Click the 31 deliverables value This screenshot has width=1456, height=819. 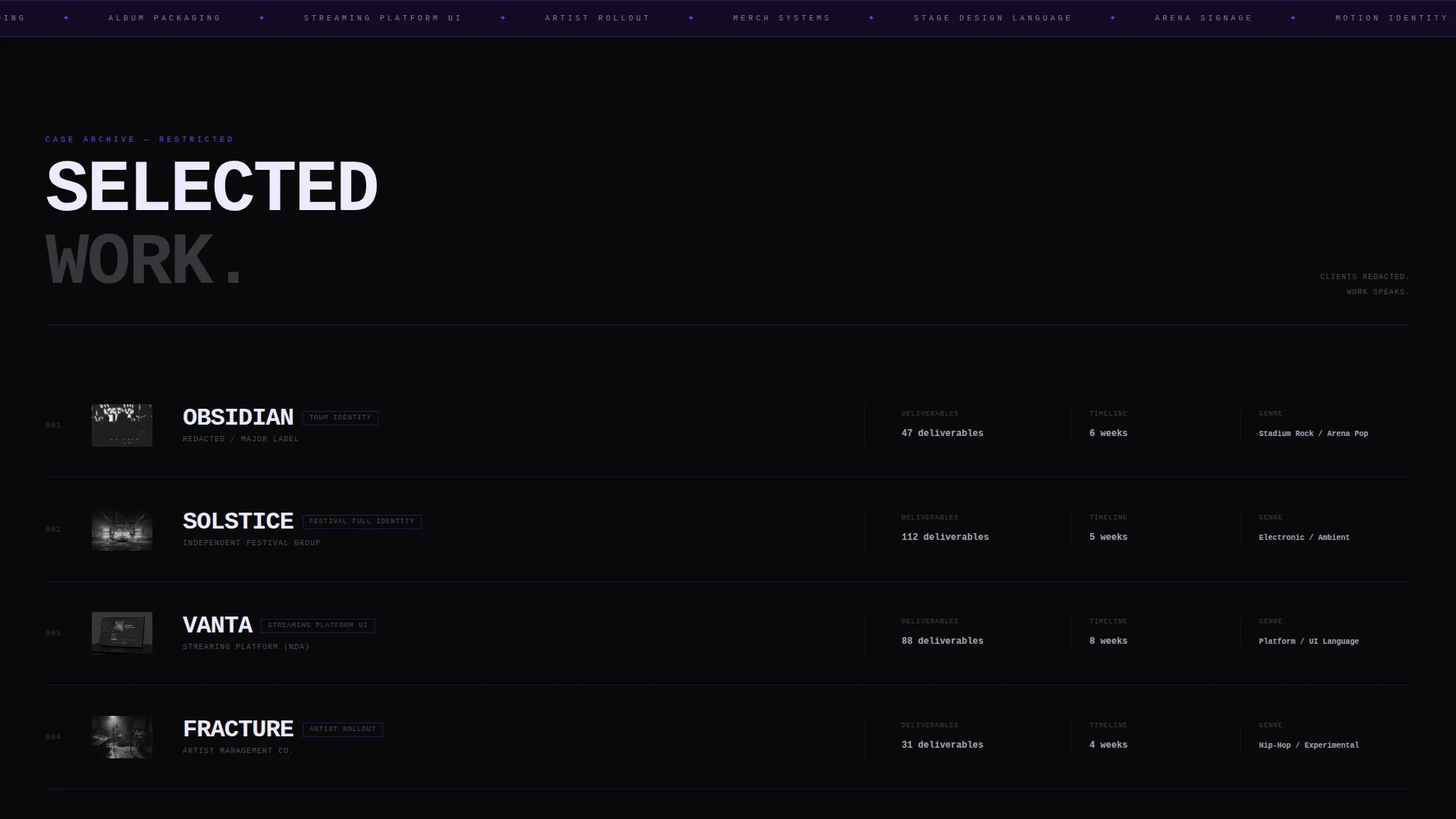point(942,745)
